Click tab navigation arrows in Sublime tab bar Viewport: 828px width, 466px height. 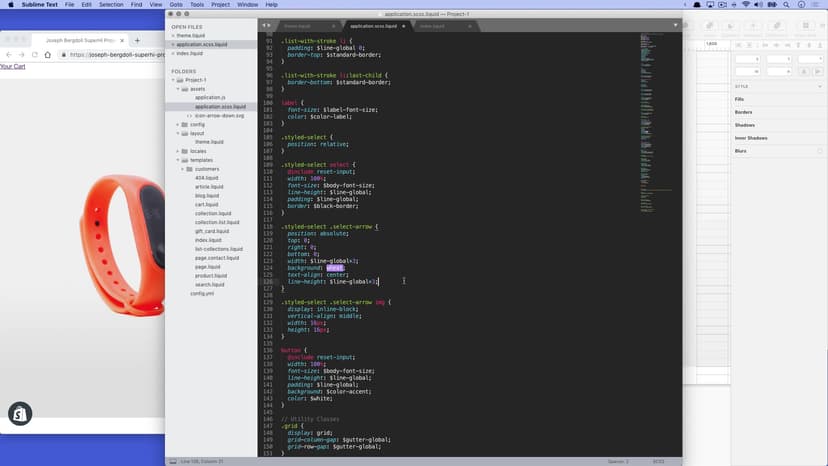(x=265, y=25)
